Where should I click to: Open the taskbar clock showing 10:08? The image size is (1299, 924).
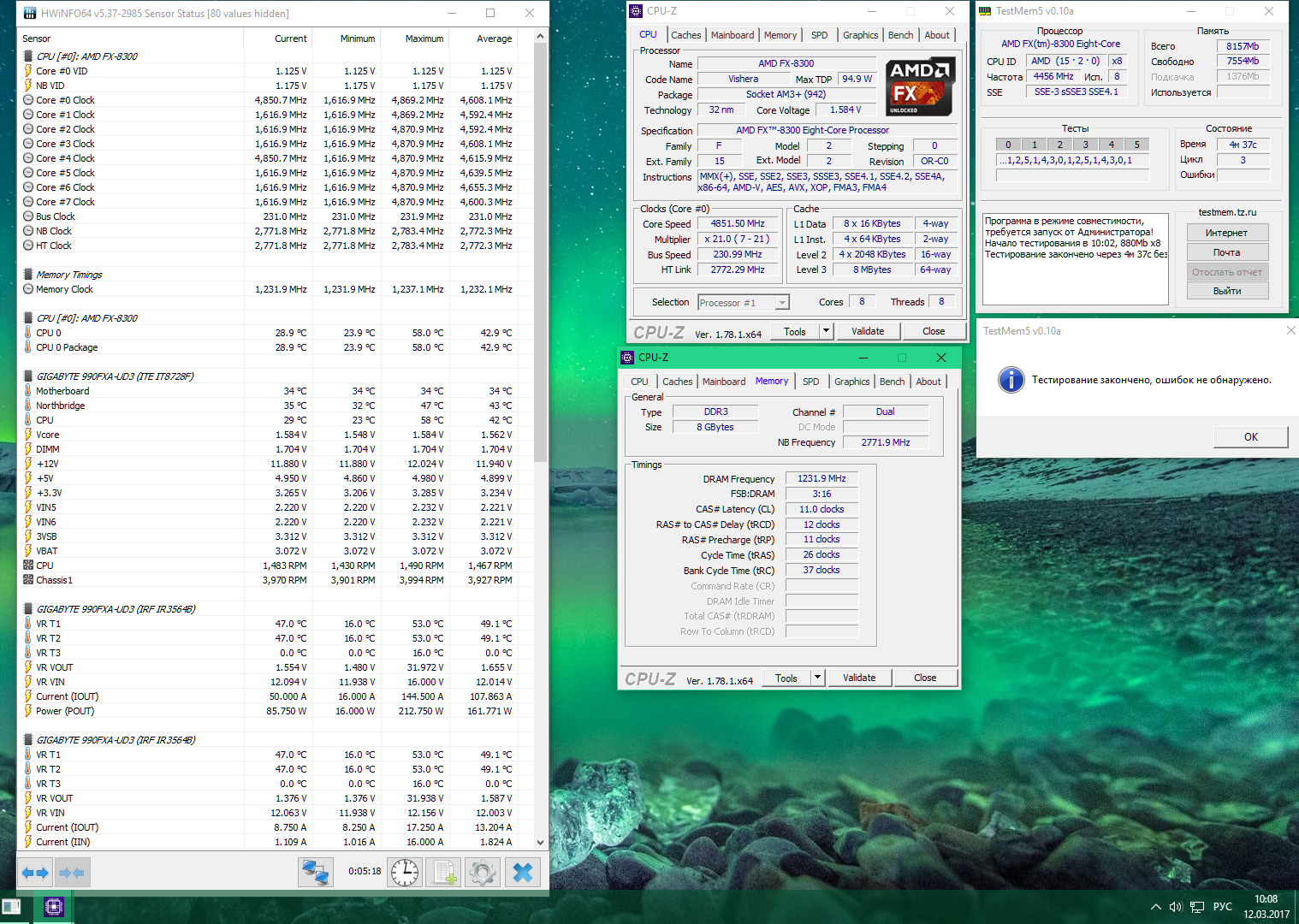[x=1266, y=907]
